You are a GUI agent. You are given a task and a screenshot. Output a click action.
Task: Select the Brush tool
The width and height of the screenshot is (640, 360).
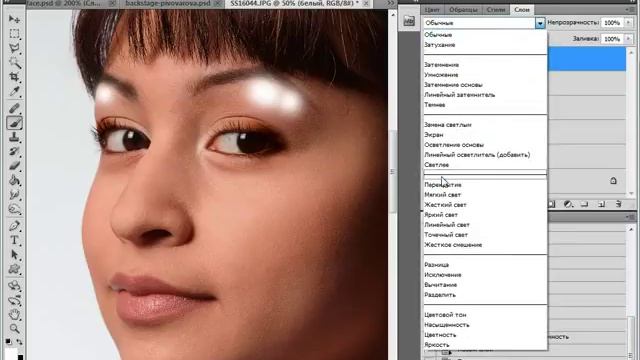[x=14, y=122]
